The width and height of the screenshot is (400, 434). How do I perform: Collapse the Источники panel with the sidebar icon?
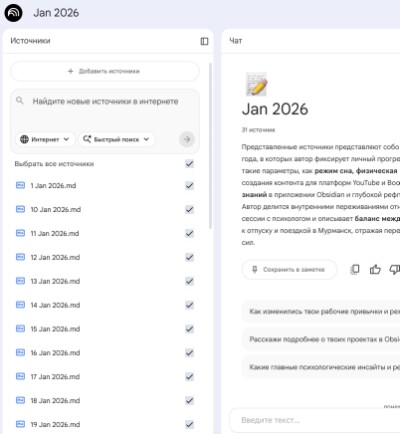tap(204, 41)
